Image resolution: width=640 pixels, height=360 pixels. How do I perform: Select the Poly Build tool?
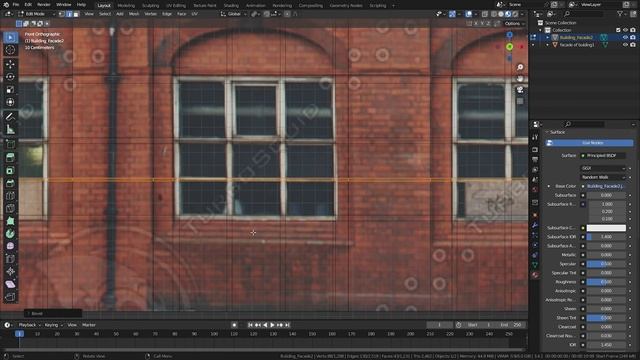tap(10, 221)
